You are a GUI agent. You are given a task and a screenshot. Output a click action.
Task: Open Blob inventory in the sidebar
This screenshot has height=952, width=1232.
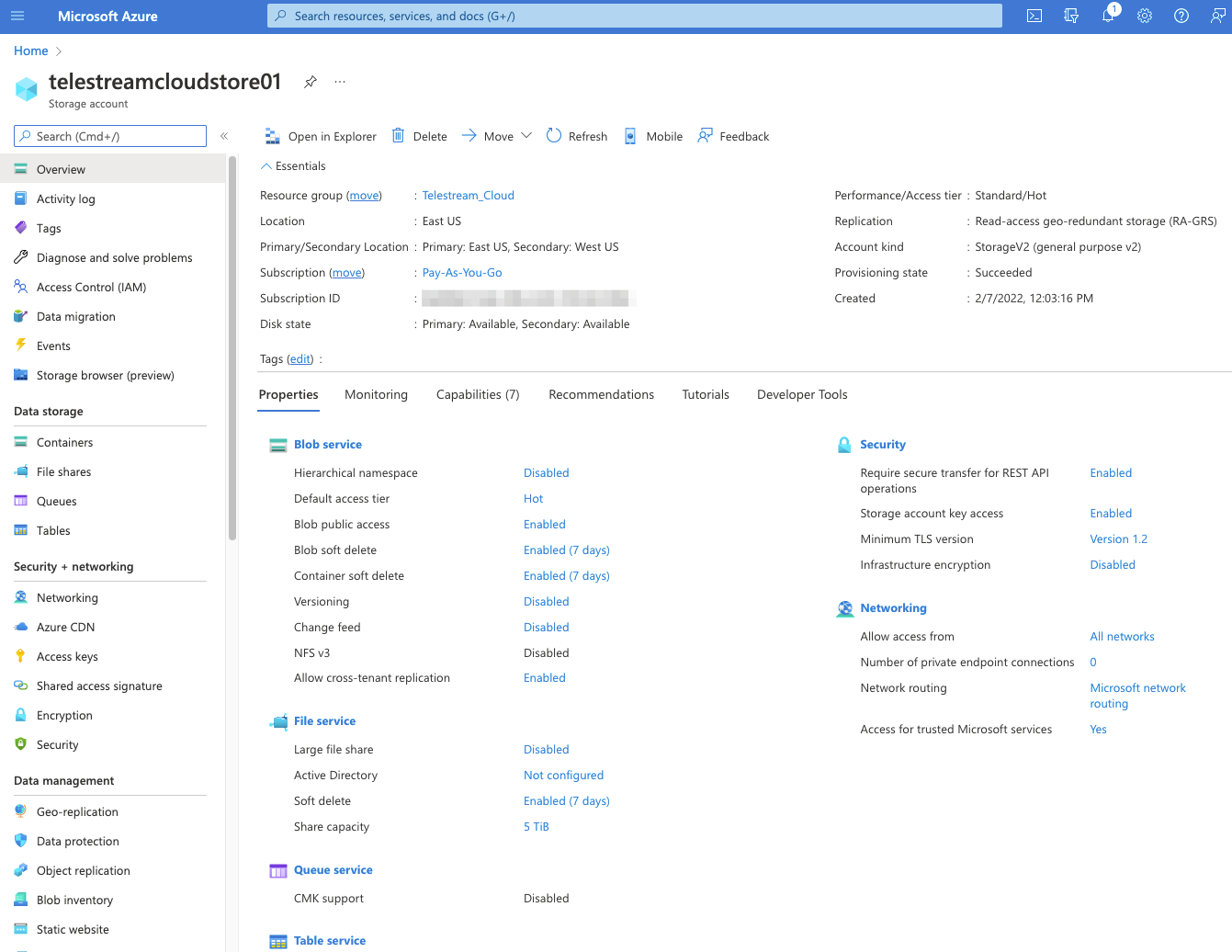pos(112,900)
